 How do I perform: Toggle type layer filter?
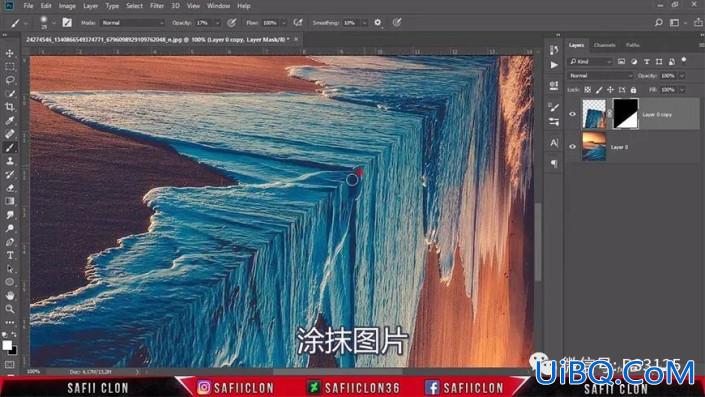647,62
